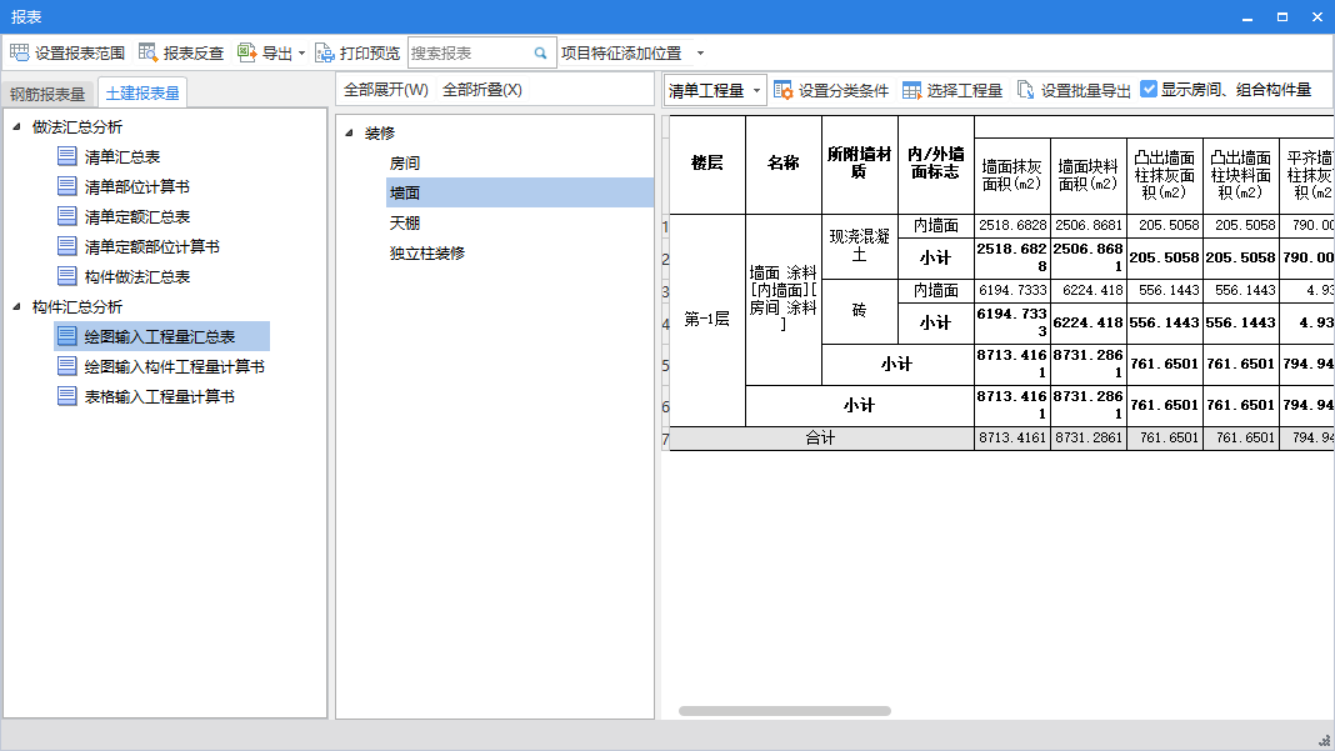Collapse the 做法汇总分析 tree group
This screenshot has height=751, width=1335.
16,127
